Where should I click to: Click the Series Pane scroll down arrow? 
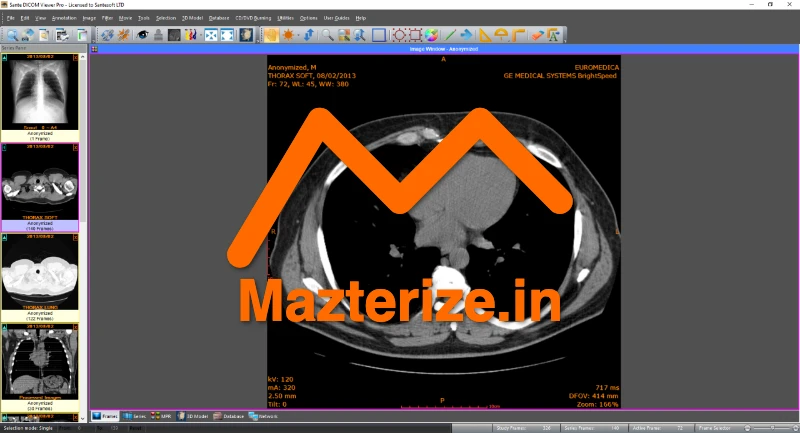click(83, 418)
